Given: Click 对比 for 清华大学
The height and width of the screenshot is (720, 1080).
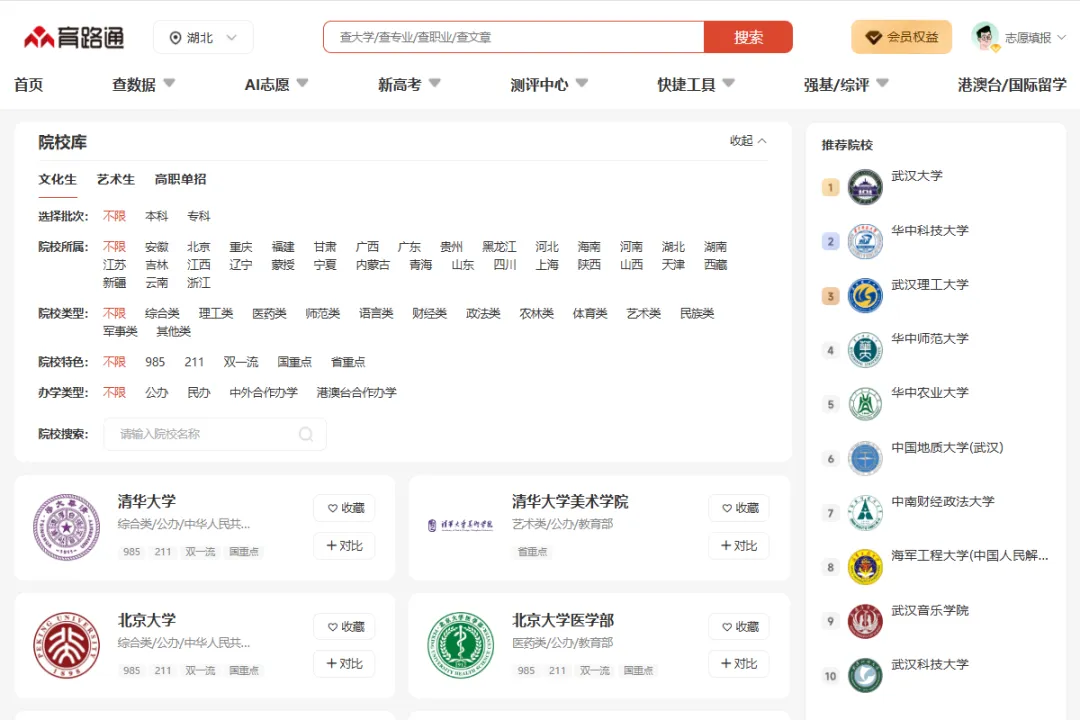Looking at the screenshot, I should pos(344,546).
